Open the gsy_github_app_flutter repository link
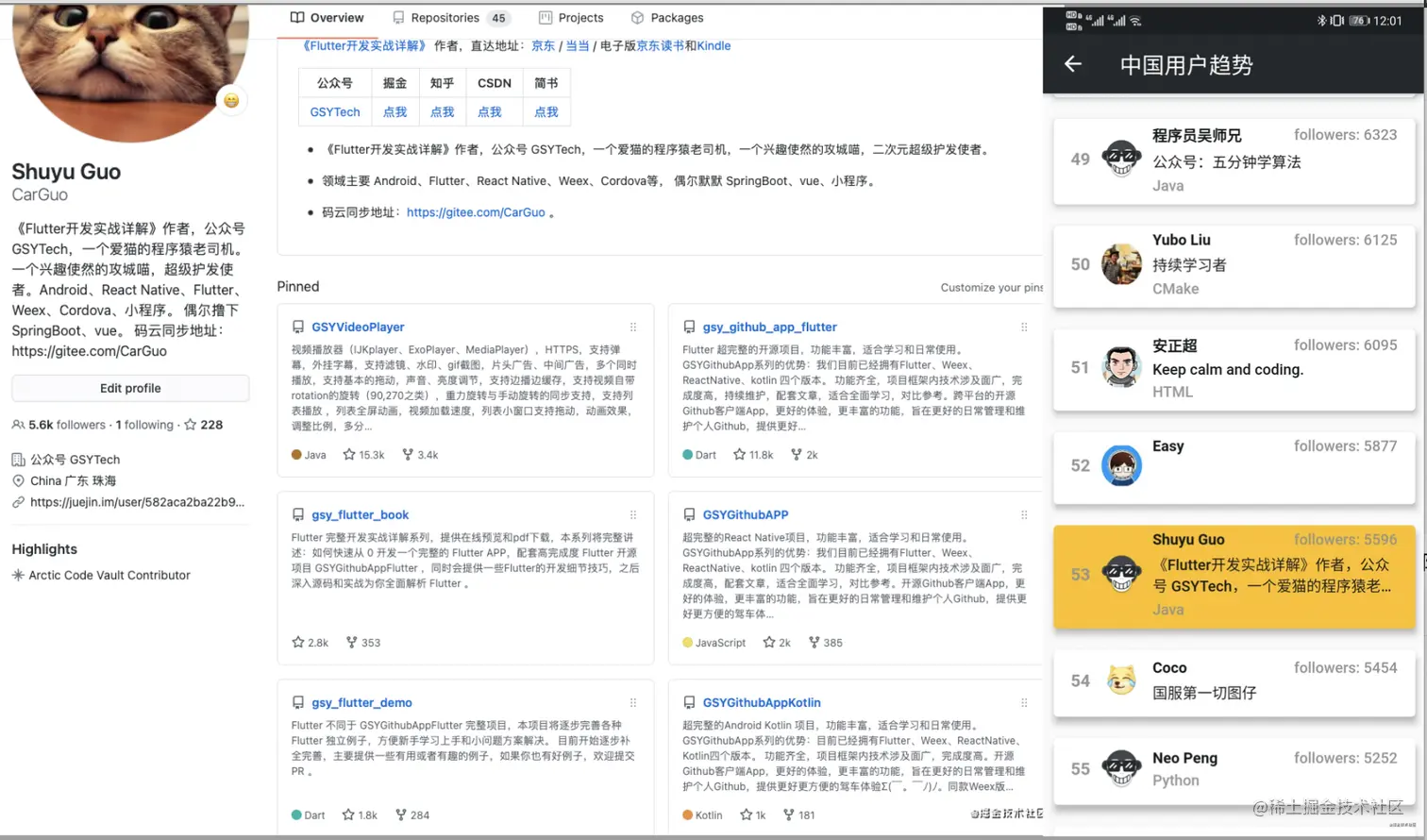This screenshot has width=1427, height=840. pyautogui.click(x=769, y=327)
